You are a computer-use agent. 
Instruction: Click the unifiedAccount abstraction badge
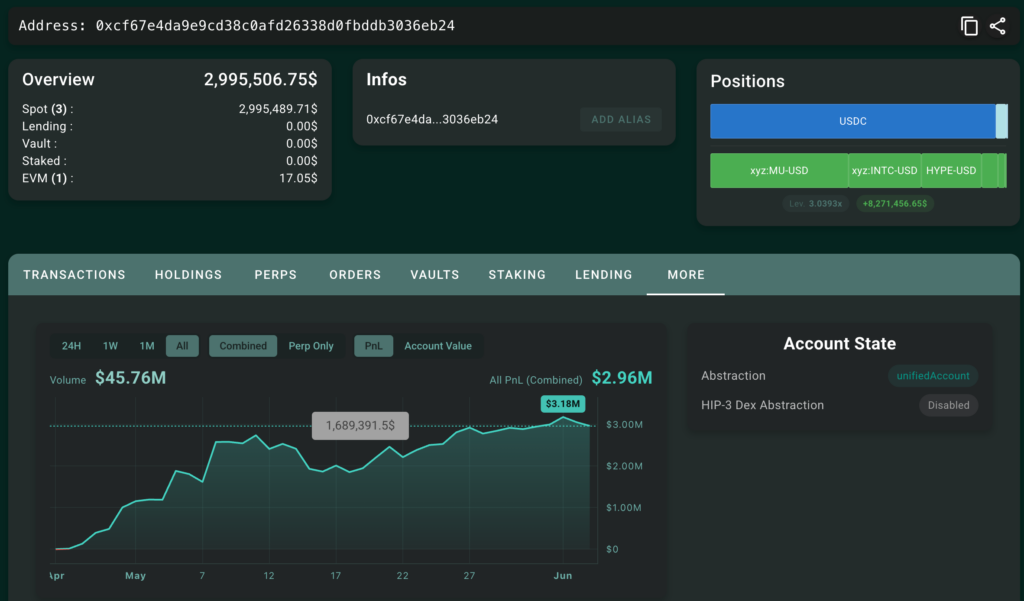point(933,376)
